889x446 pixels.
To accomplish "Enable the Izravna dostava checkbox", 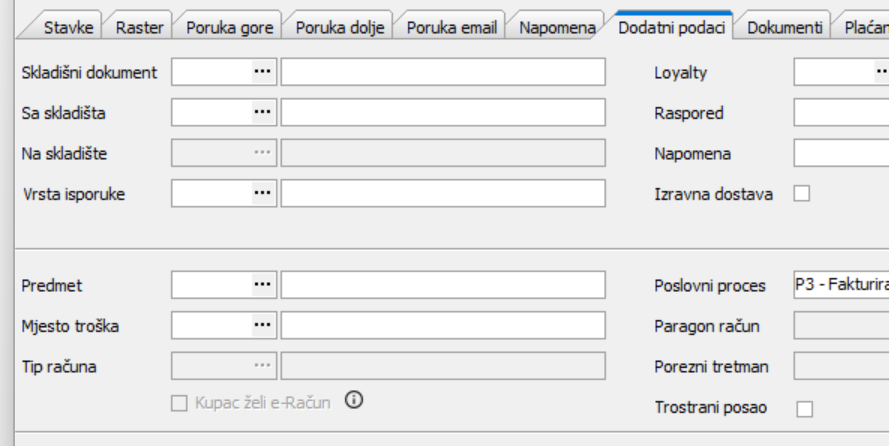I will click(801, 194).
